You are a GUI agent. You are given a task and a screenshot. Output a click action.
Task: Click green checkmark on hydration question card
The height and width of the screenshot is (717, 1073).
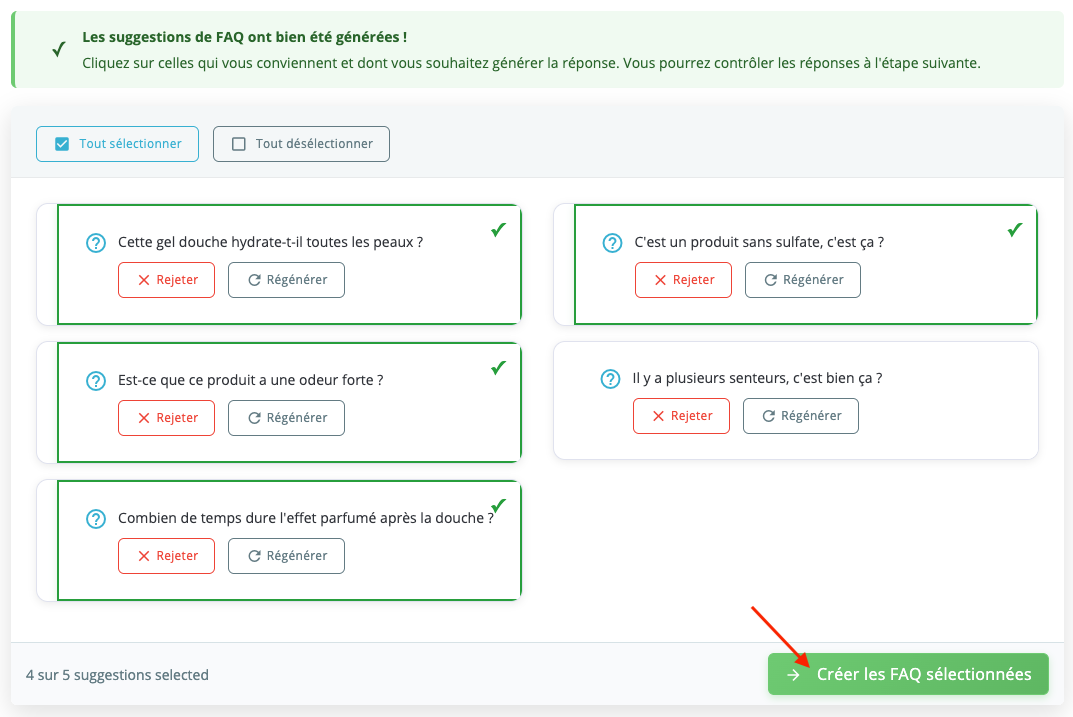(498, 230)
